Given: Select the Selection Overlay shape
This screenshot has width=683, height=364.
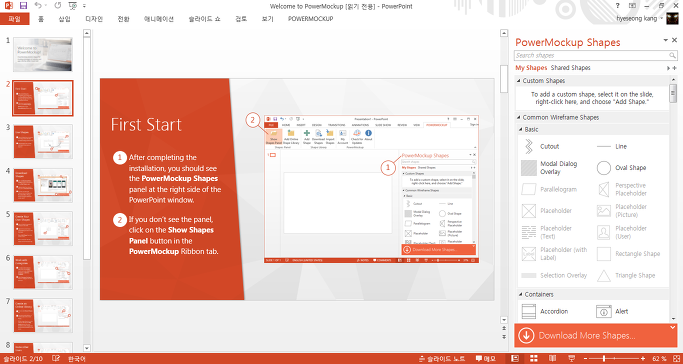Looking at the screenshot, I should (554, 275).
